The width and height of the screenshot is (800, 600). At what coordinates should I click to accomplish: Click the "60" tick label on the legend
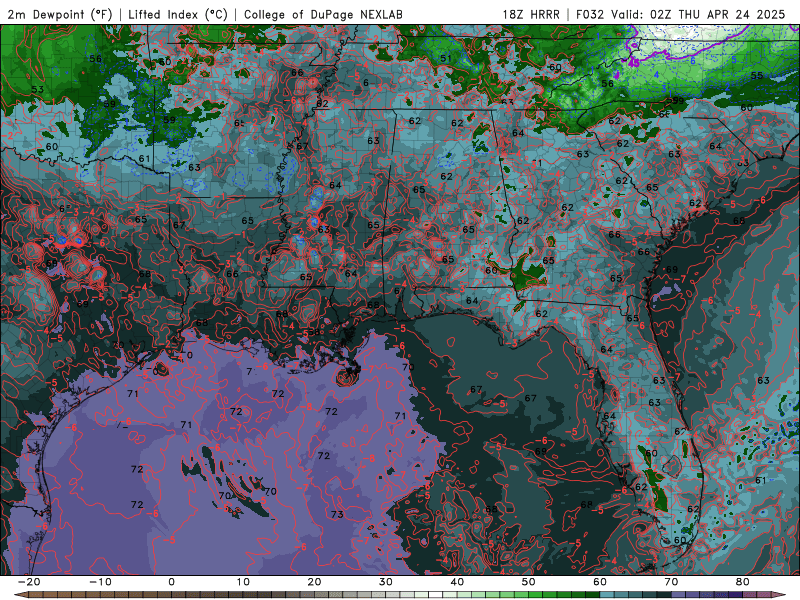tap(600, 582)
